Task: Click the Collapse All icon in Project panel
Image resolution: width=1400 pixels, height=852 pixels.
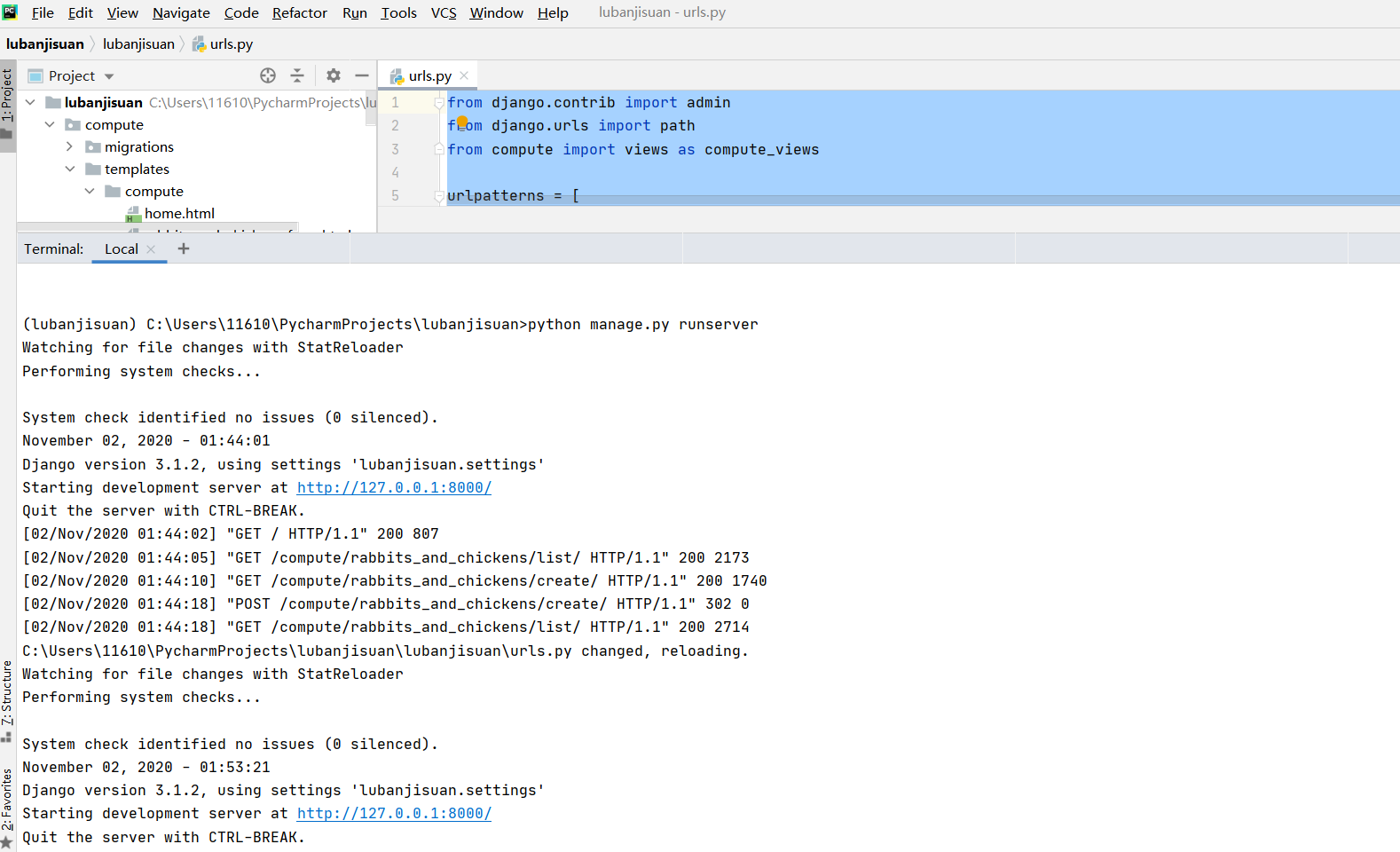Action: pos(297,75)
